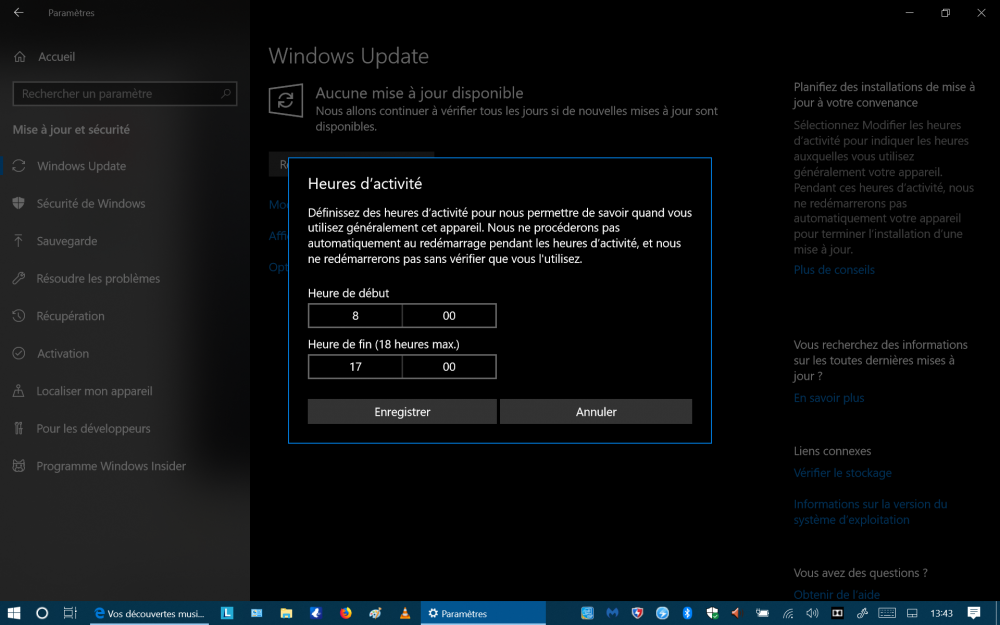Open VLC media player from taskbar
The width and height of the screenshot is (1000, 625).
(x=405, y=613)
